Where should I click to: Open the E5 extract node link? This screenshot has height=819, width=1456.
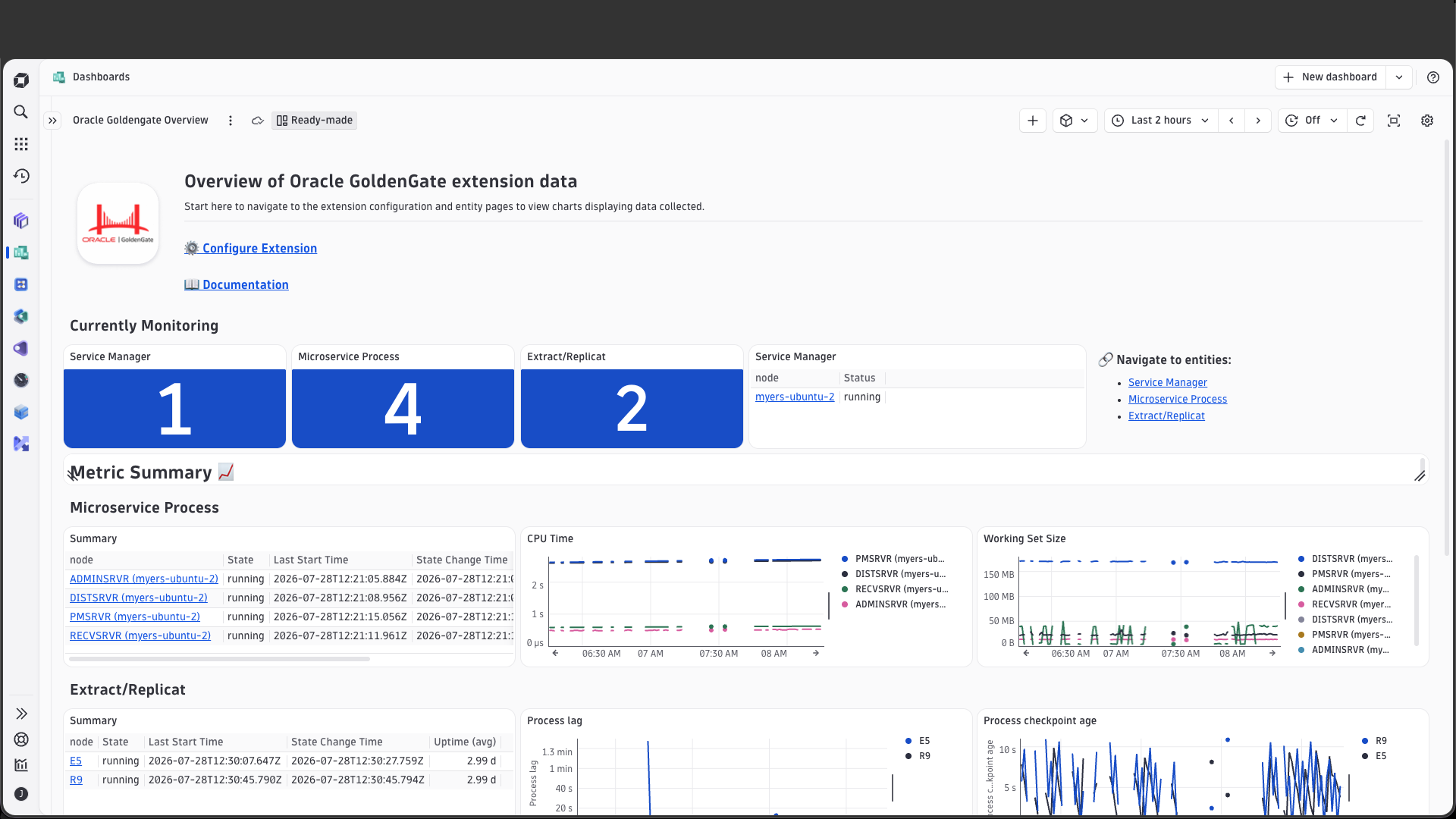click(76, 761)
